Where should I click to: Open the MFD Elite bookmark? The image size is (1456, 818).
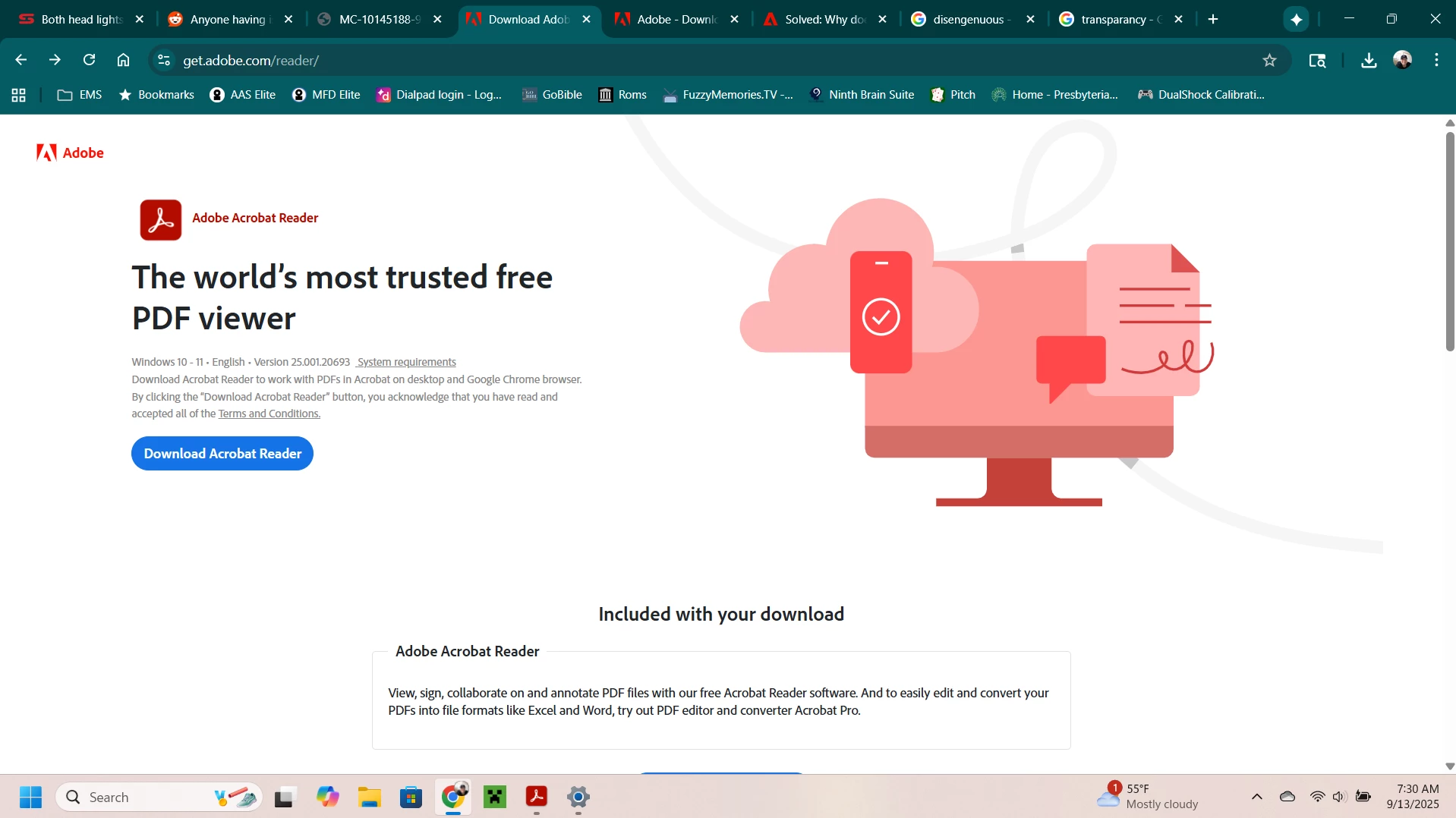tap(326, 95)
